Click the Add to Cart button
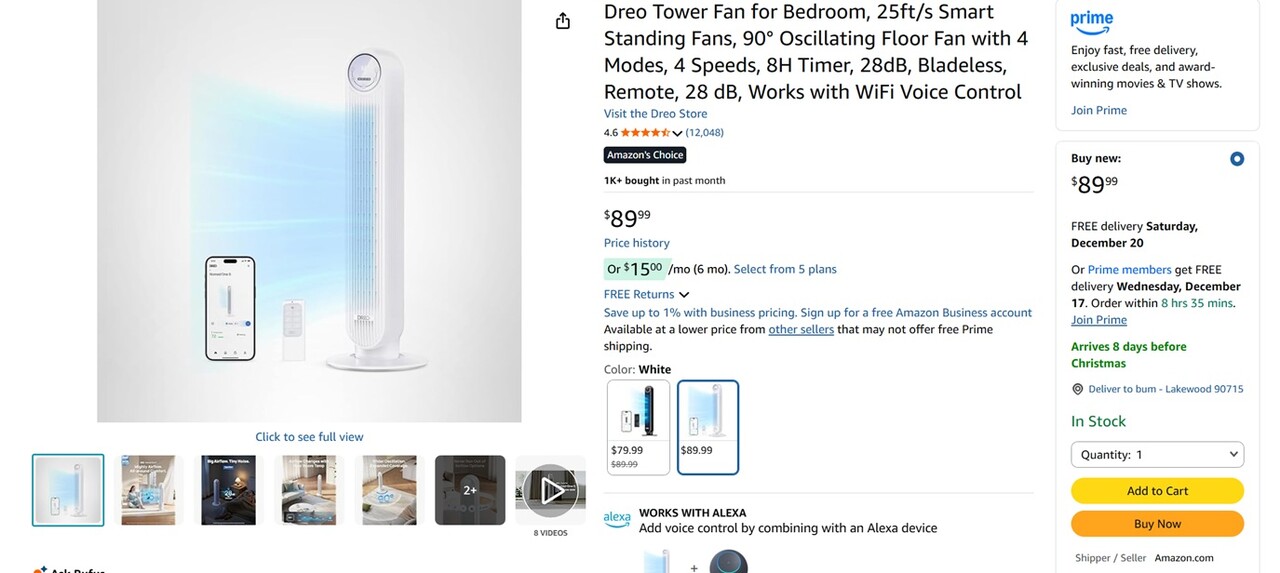1280x573 pixels. click(x=1157, y=491)
